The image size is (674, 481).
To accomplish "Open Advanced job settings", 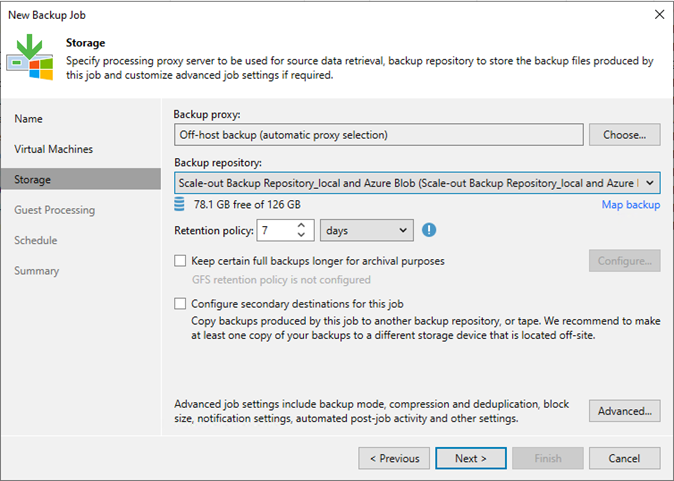I will tap(625, 411).
